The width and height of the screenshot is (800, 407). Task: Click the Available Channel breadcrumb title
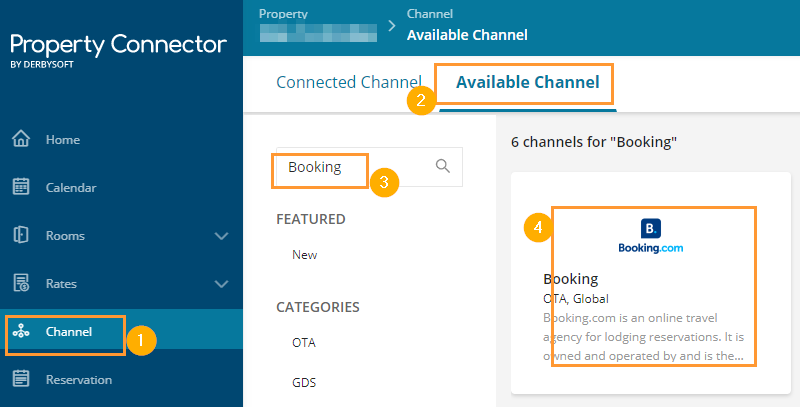pyautogui.click(x=467, y=35)
